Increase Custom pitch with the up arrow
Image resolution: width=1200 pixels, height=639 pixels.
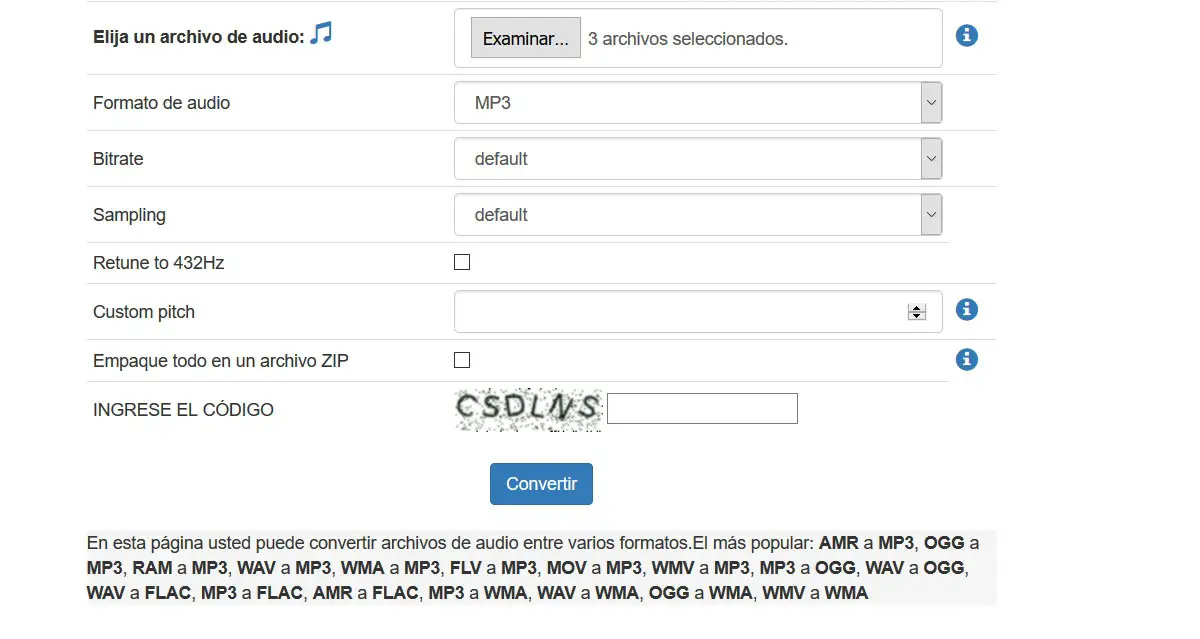(x=916, y=308)
